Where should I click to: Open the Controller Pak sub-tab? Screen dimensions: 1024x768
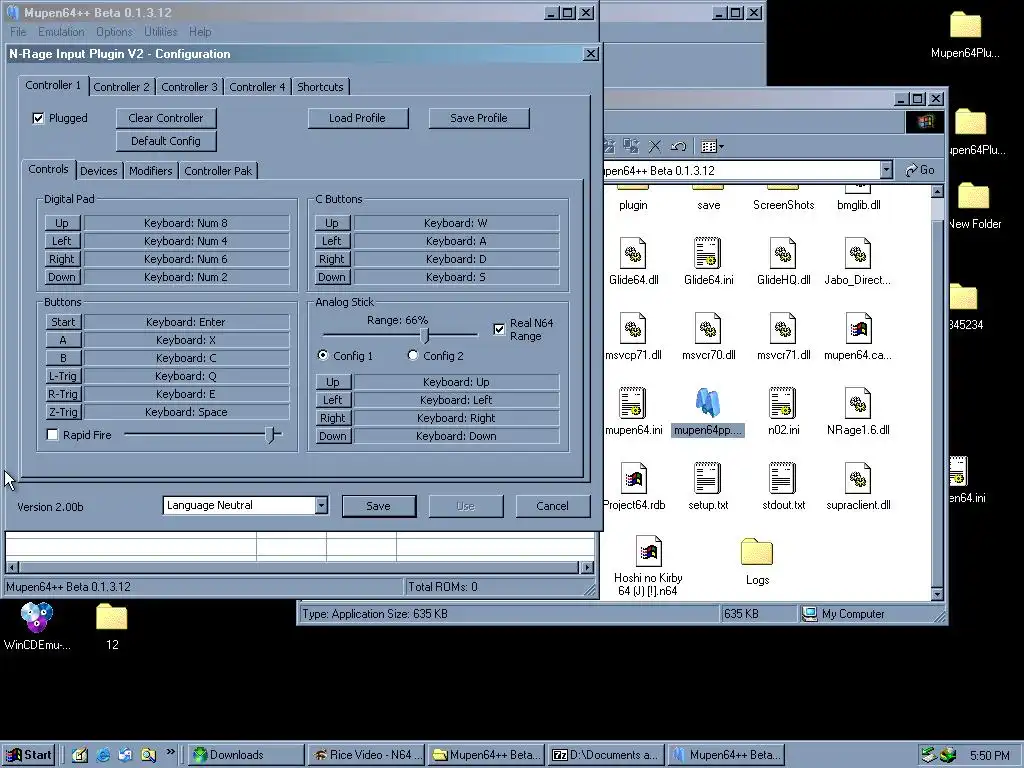[x=218, y=171]
